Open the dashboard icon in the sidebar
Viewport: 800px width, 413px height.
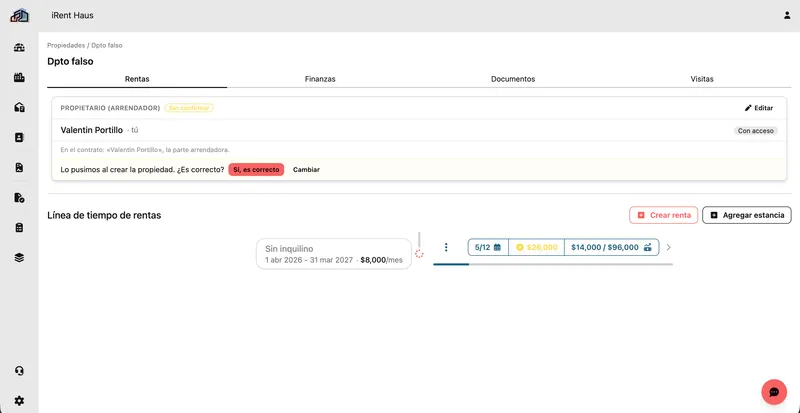(x=19, y=48)
